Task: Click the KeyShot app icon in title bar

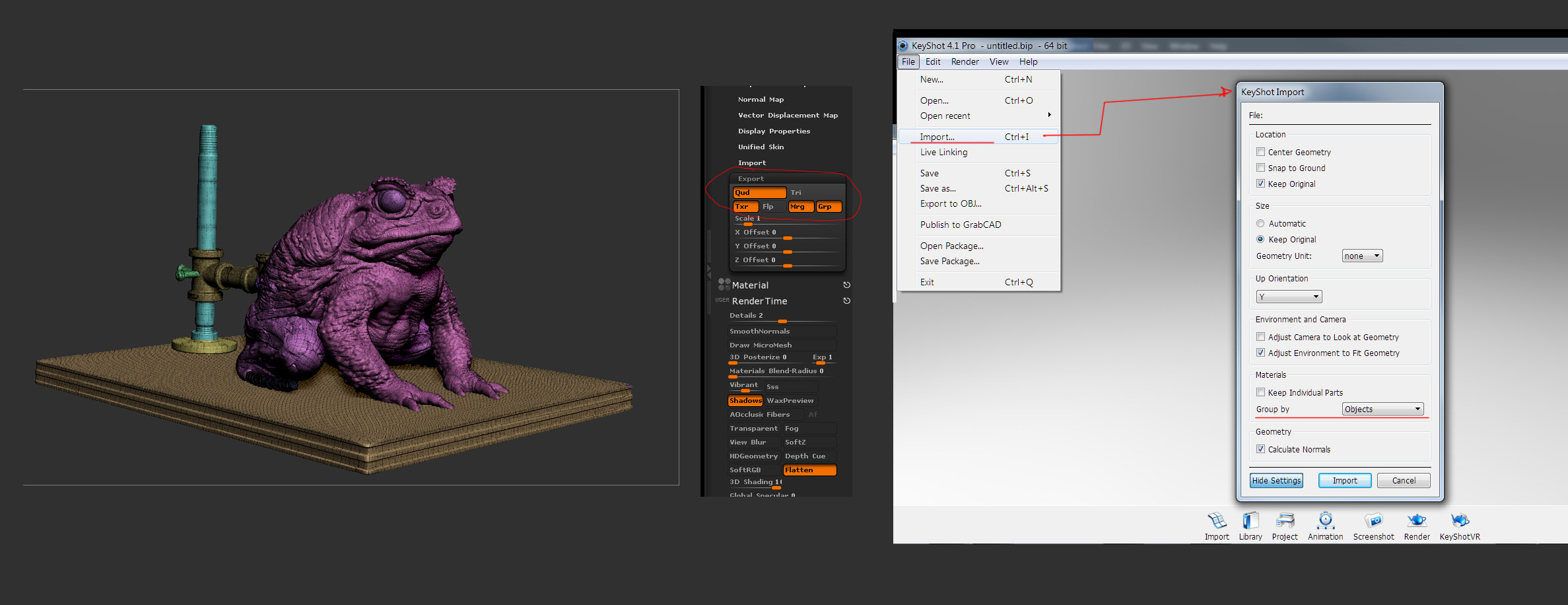Action: 903,46
